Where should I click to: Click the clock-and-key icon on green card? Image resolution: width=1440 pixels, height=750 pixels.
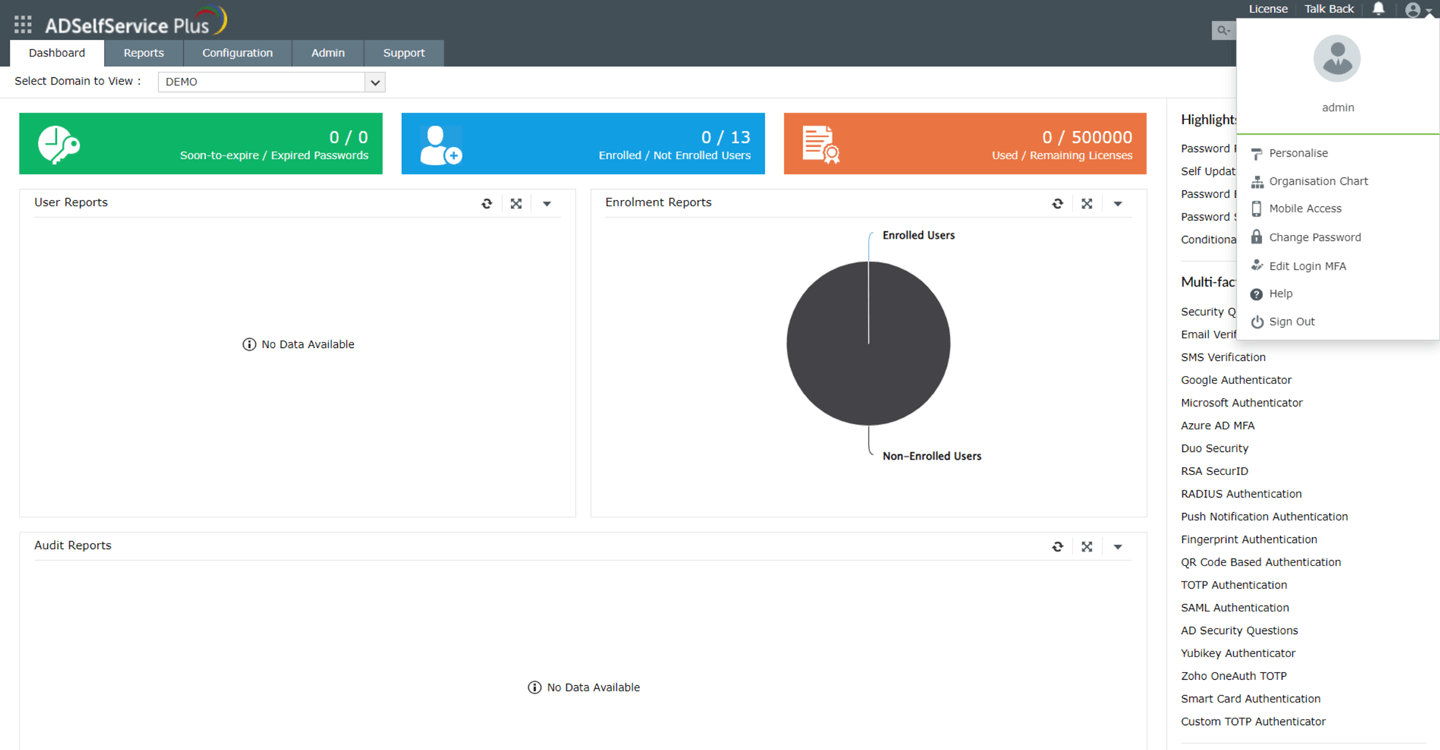[59, 145]
